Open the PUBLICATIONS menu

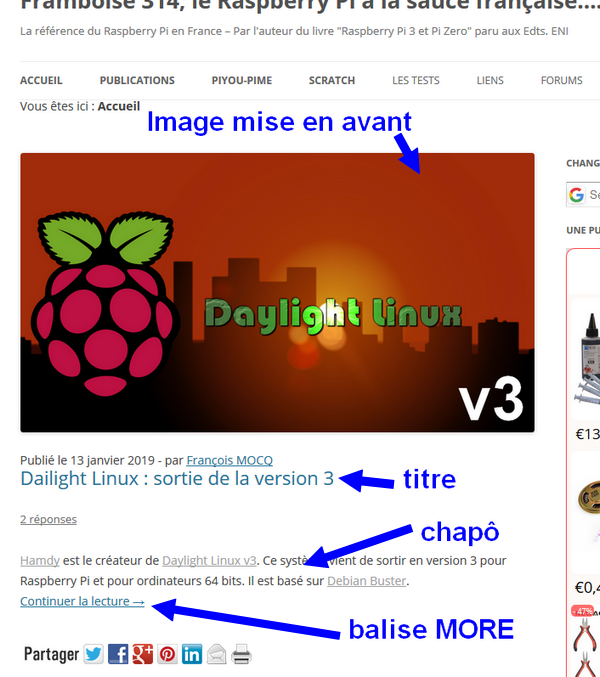click(x=137, y=80)
